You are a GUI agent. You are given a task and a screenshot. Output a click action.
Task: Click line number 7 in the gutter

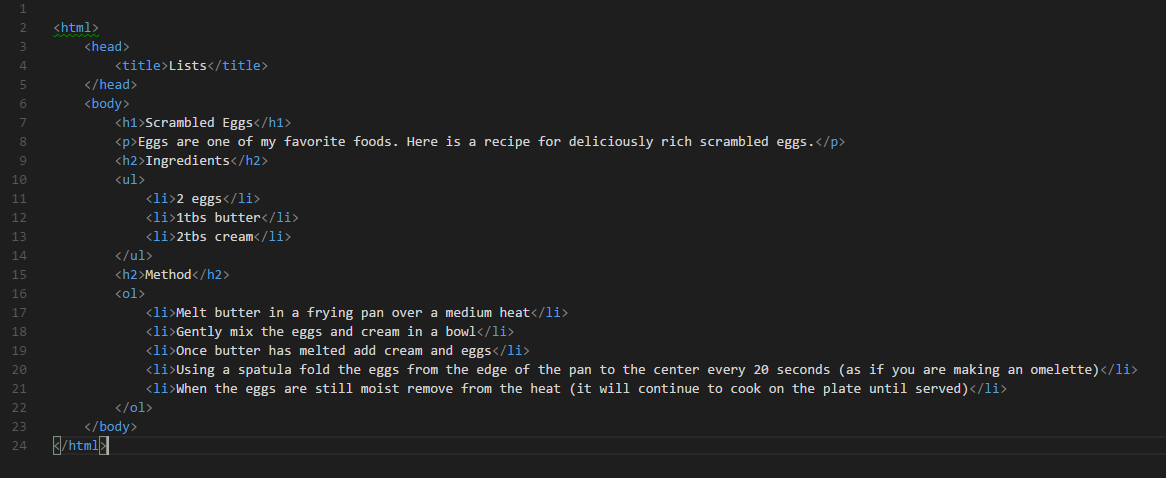23,123
